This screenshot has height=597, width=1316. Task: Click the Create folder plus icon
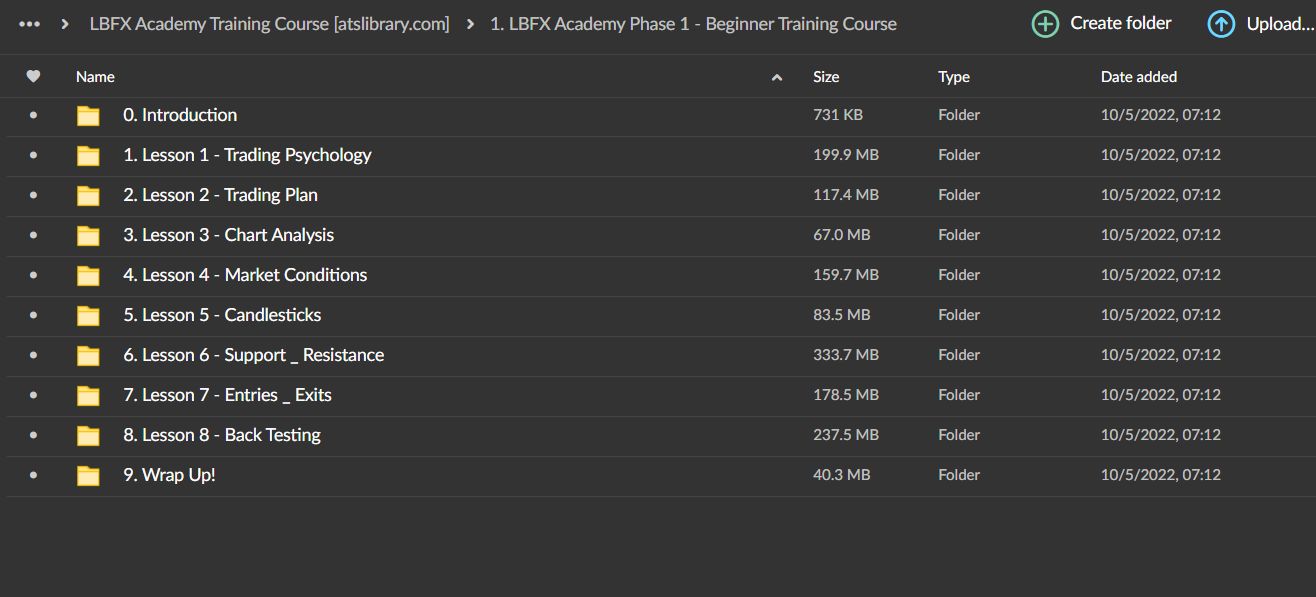1045,24
